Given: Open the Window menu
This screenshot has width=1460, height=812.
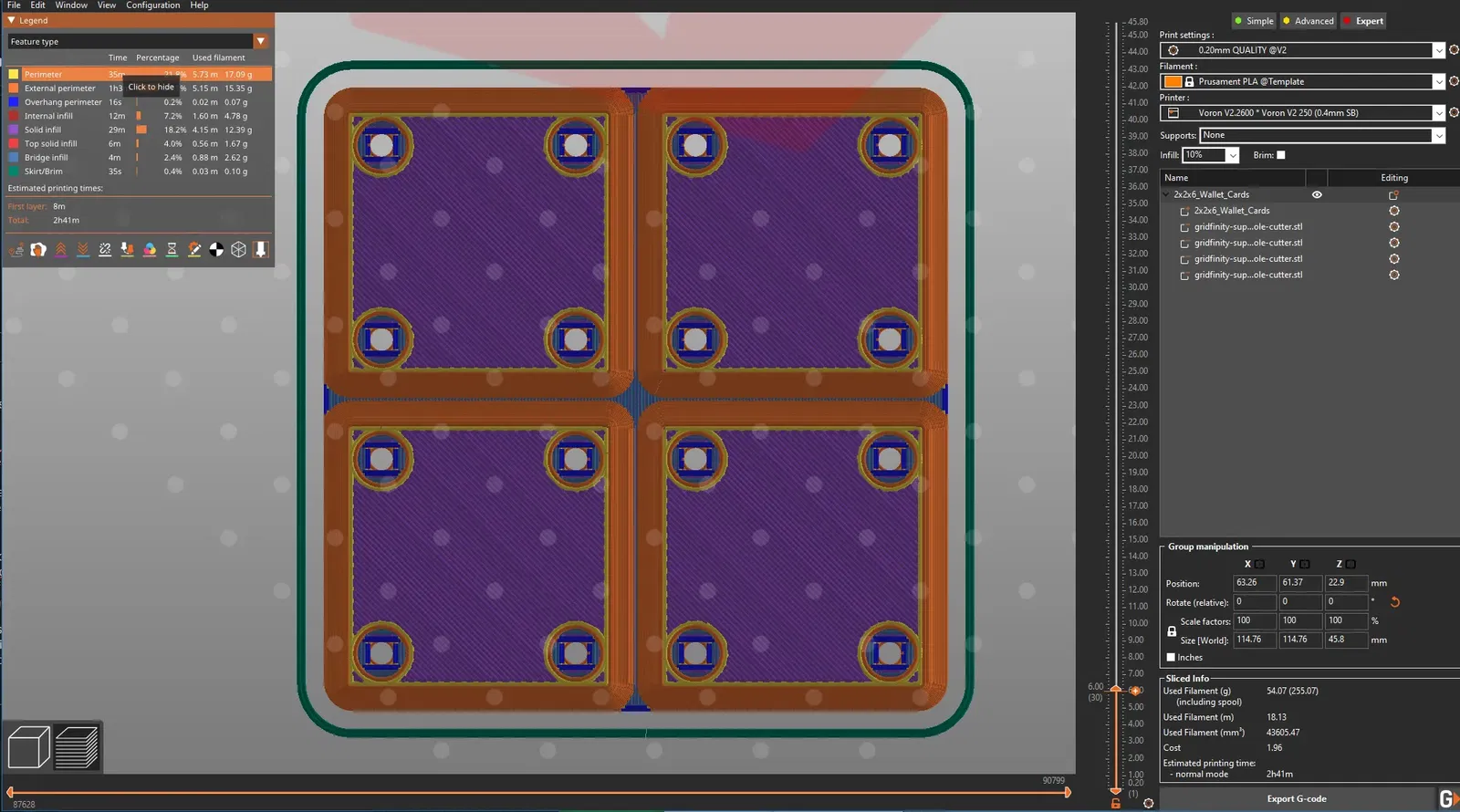Looking at the screenshot, I should click(x=71, y=5).
